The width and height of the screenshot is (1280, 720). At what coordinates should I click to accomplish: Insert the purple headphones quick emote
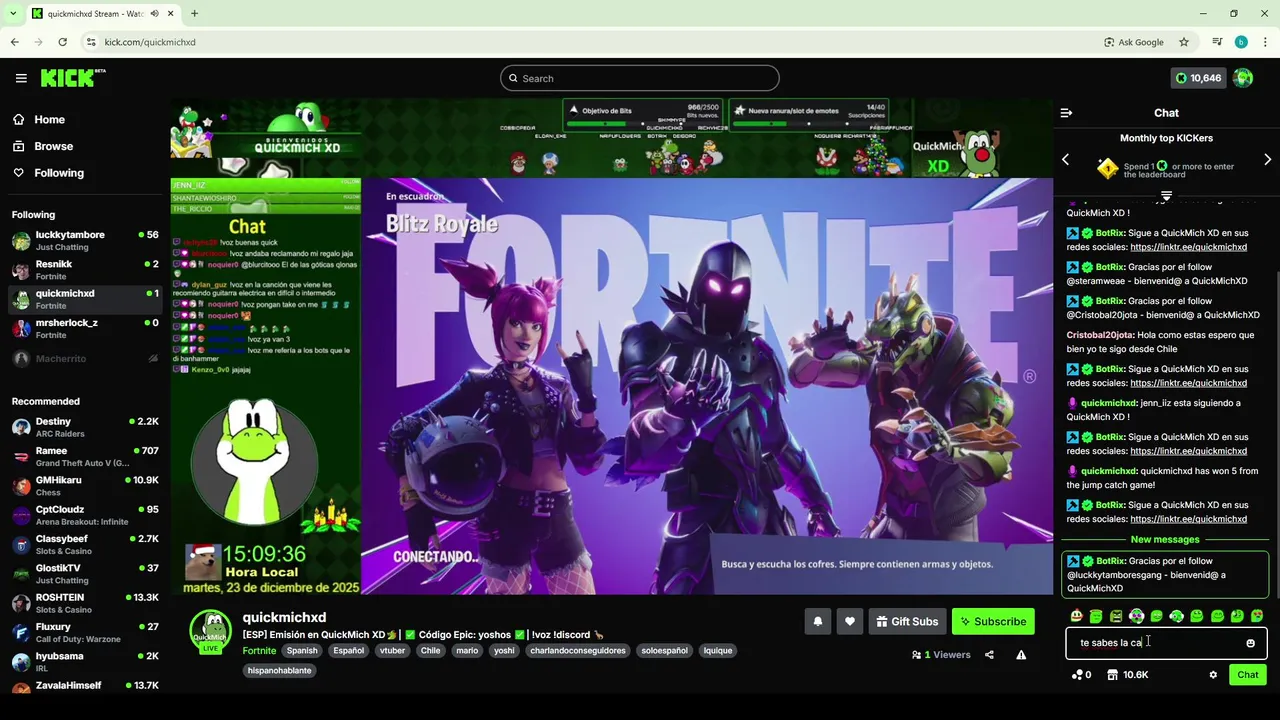1136,616
